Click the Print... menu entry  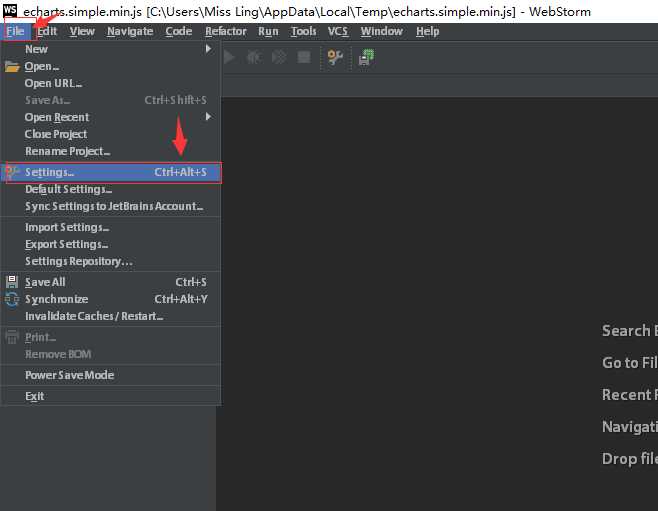pyautogui.click(x=111, y=337)
